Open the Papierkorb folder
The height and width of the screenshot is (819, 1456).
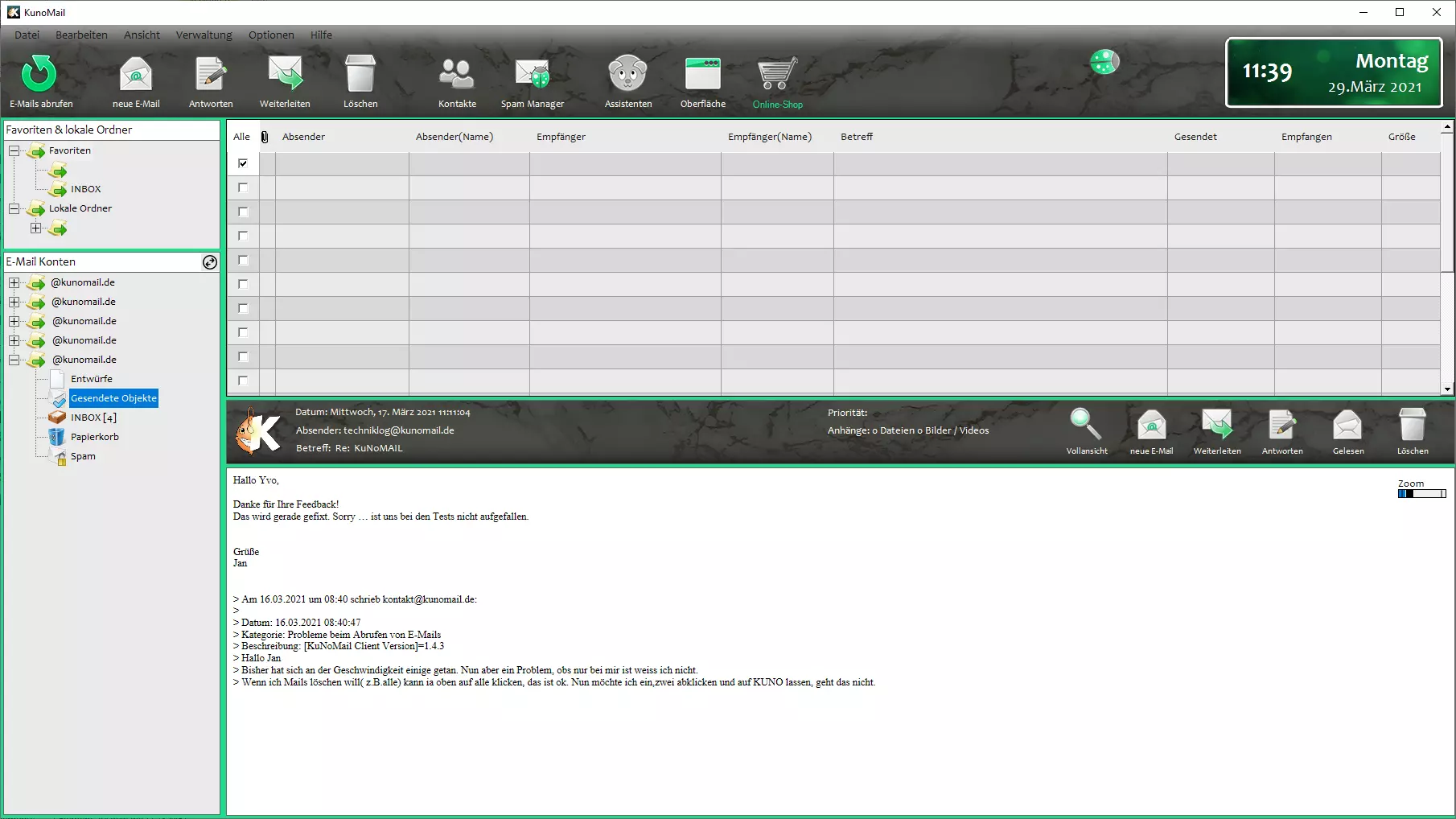(x=94, y=437)
